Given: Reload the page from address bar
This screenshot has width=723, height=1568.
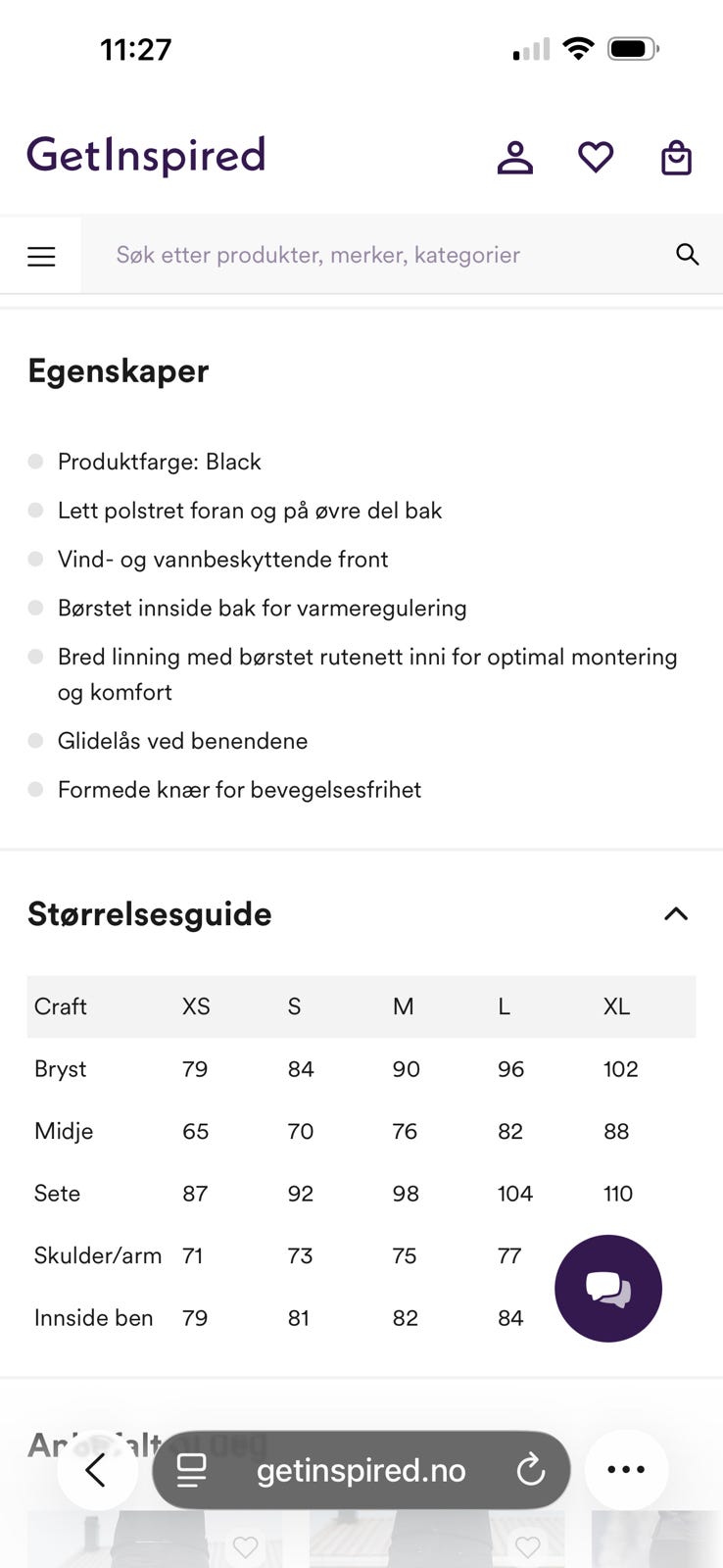Looking at the screenshot, I should [530, 1470].
